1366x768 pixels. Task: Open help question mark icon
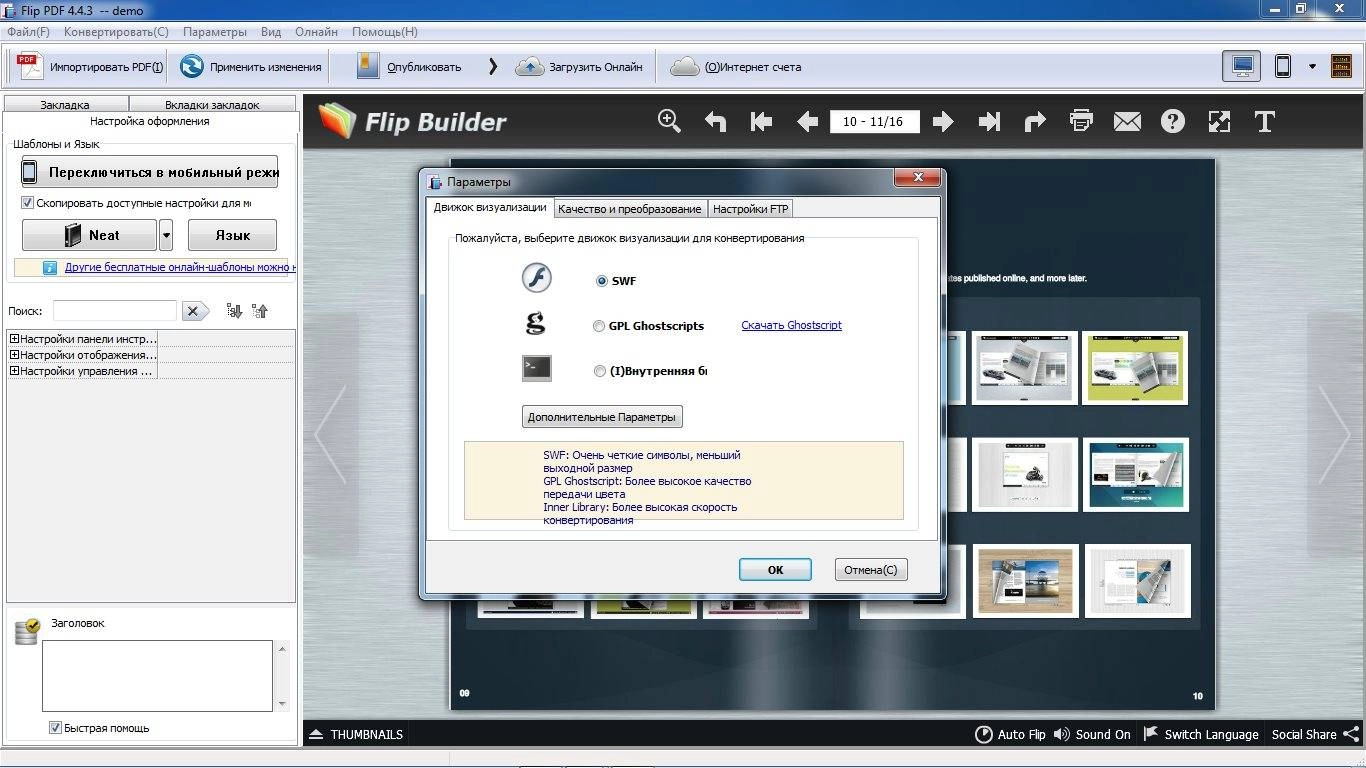[1173, 122]
